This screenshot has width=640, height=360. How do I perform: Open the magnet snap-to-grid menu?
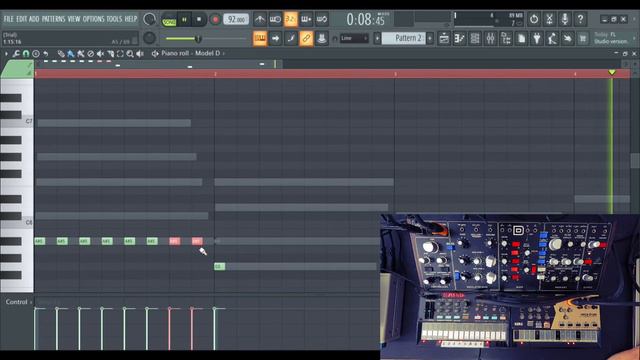coord(26,53)
